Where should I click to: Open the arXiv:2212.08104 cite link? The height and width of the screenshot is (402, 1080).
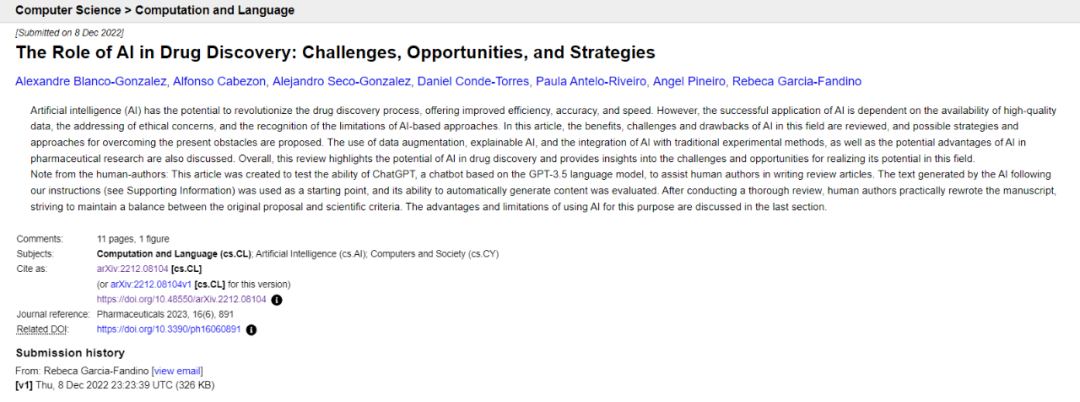pyautogui.click(x=132, y=268)
